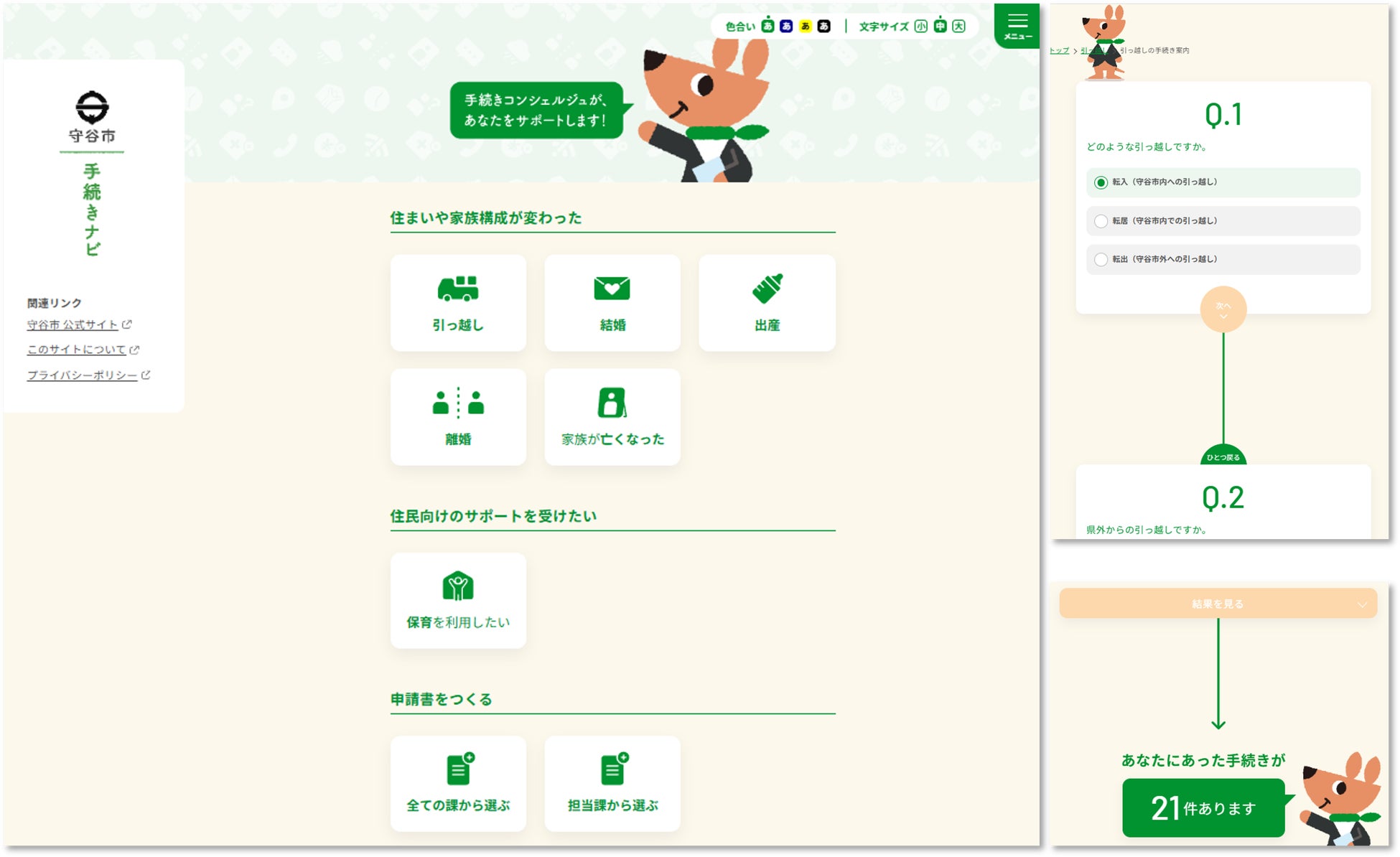Click the round 次へ chevron button
1400x857 pixels.
coord(1223,309)
